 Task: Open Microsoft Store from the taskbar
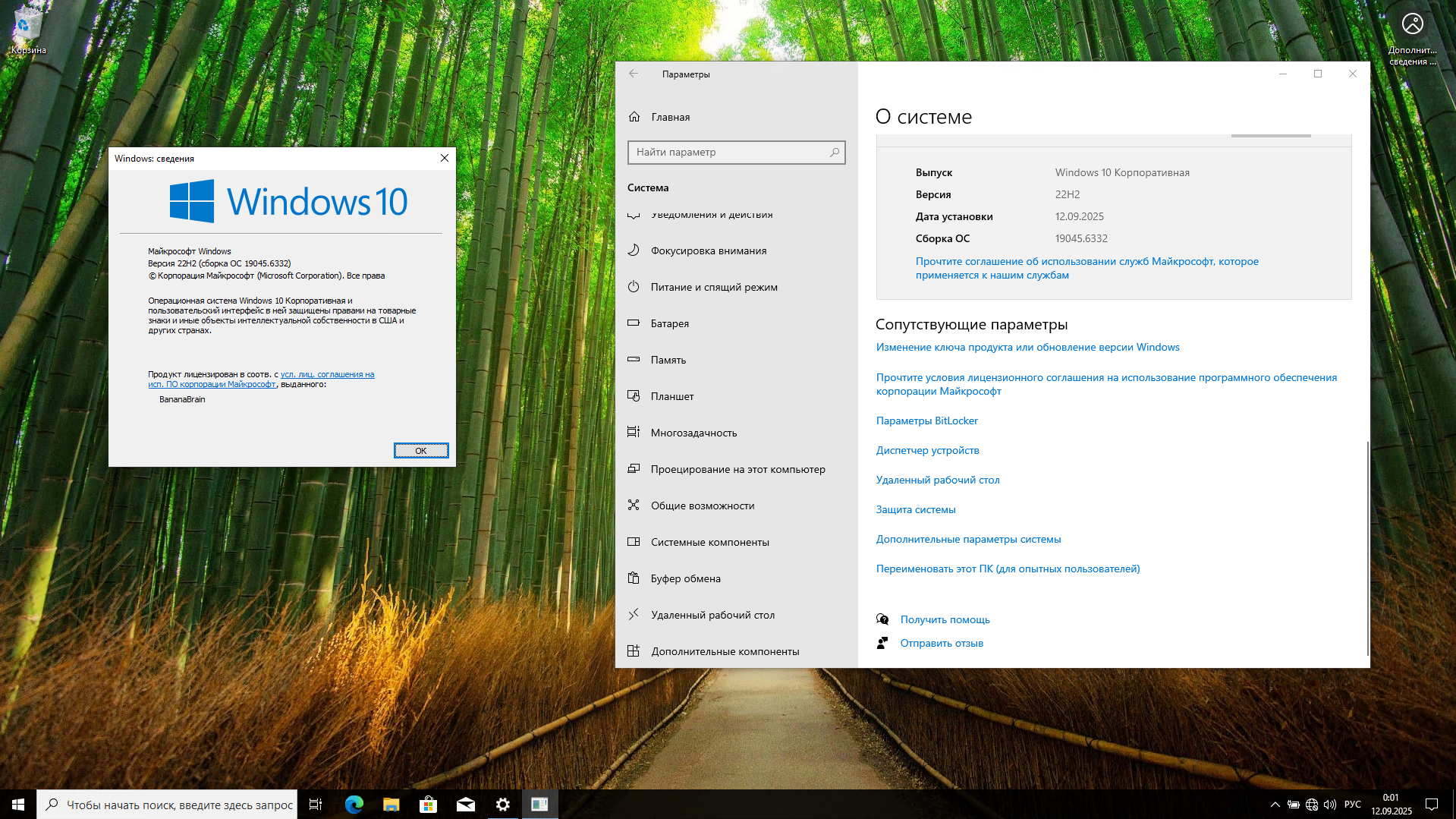pyautogui.click(x=428, y=805)
